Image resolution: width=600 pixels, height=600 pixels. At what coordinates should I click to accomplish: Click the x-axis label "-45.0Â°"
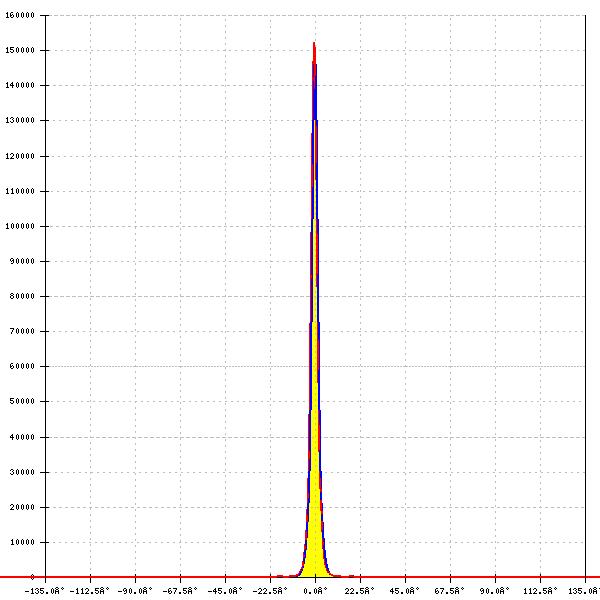225,591
